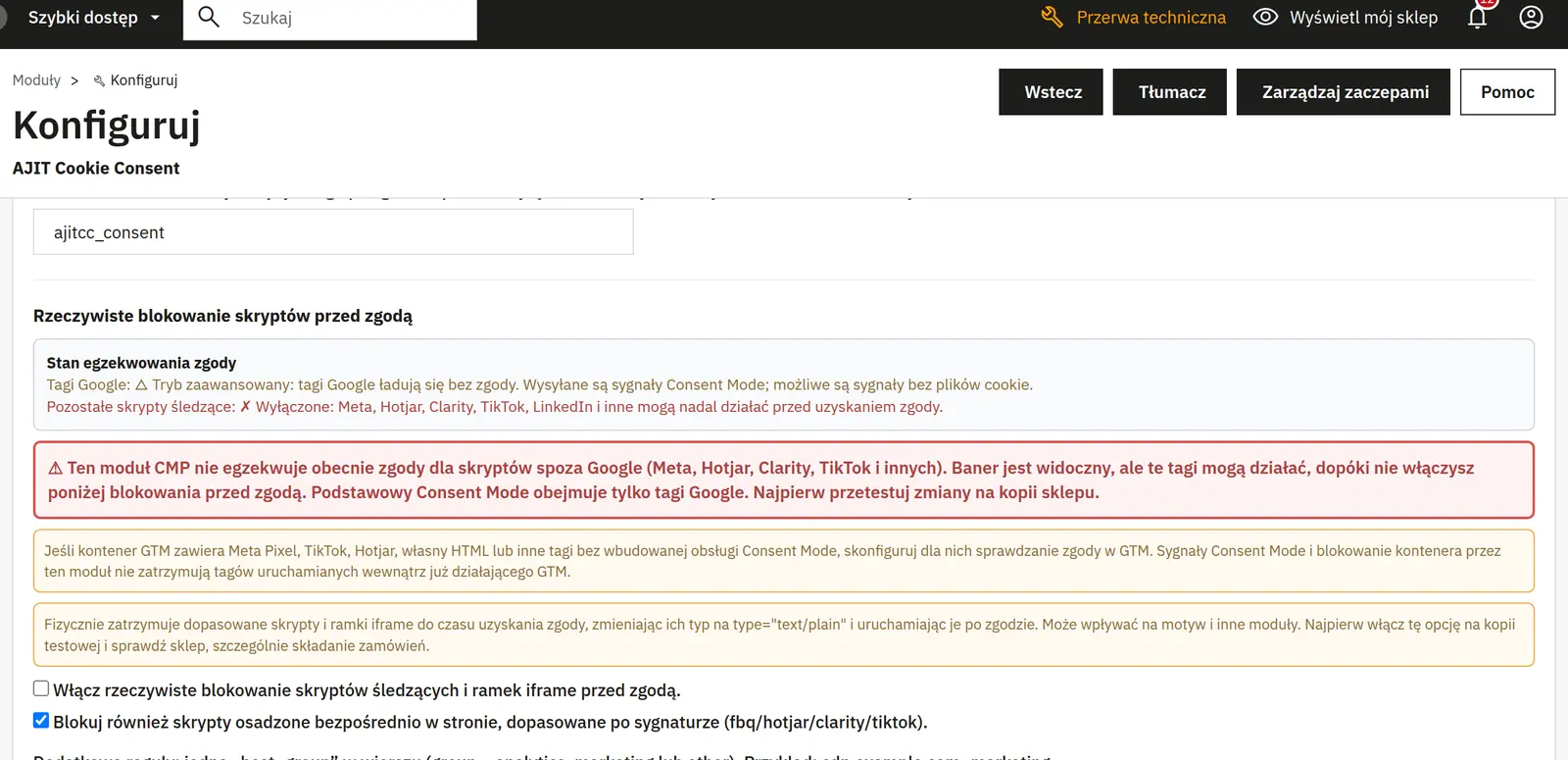Viewport: 1568px width, 760px height.
Task: Open notifications bell icon
Action: pos(1478,17)
